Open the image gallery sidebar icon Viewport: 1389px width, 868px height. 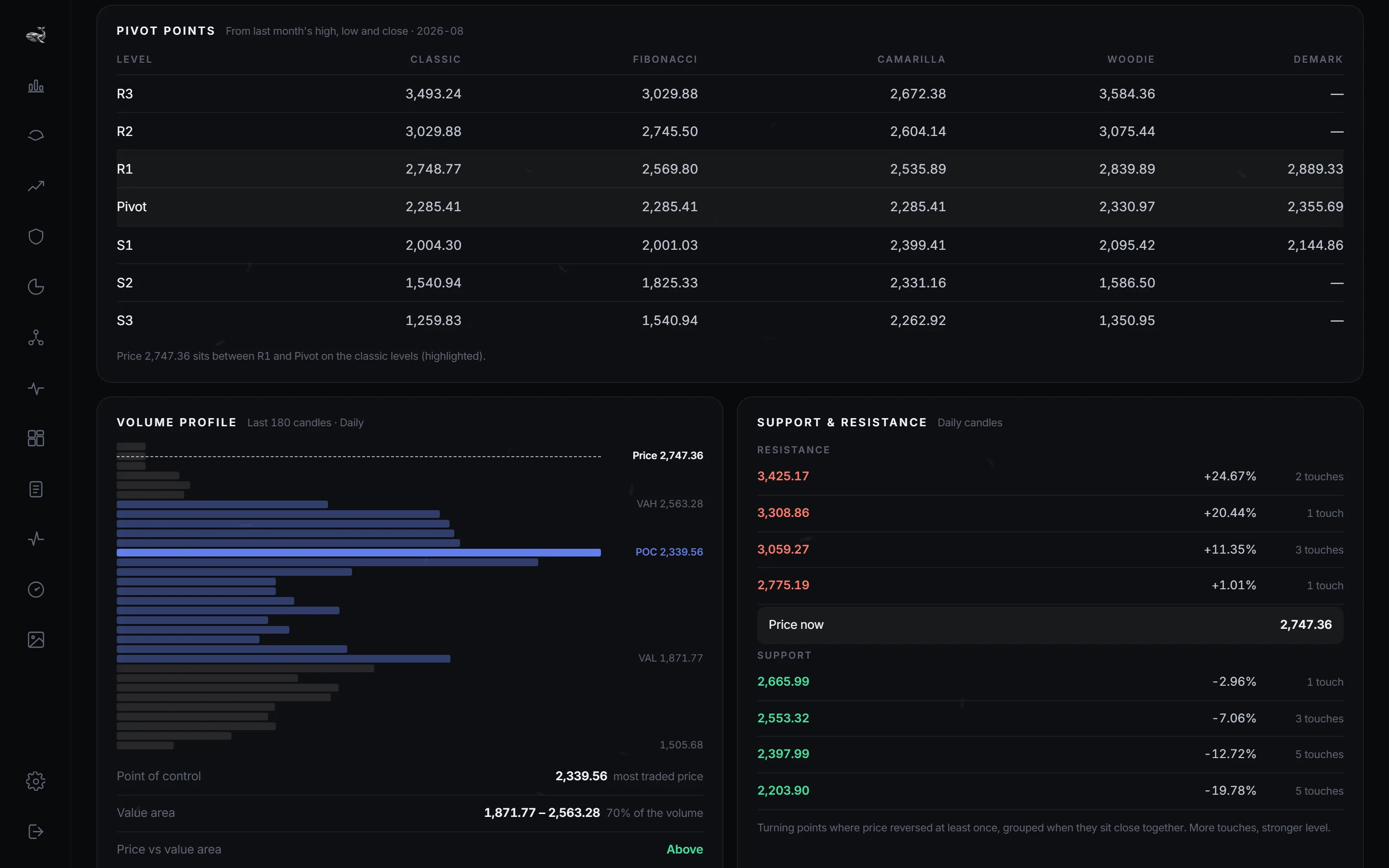pyautogui.click(x=36, y=639)
